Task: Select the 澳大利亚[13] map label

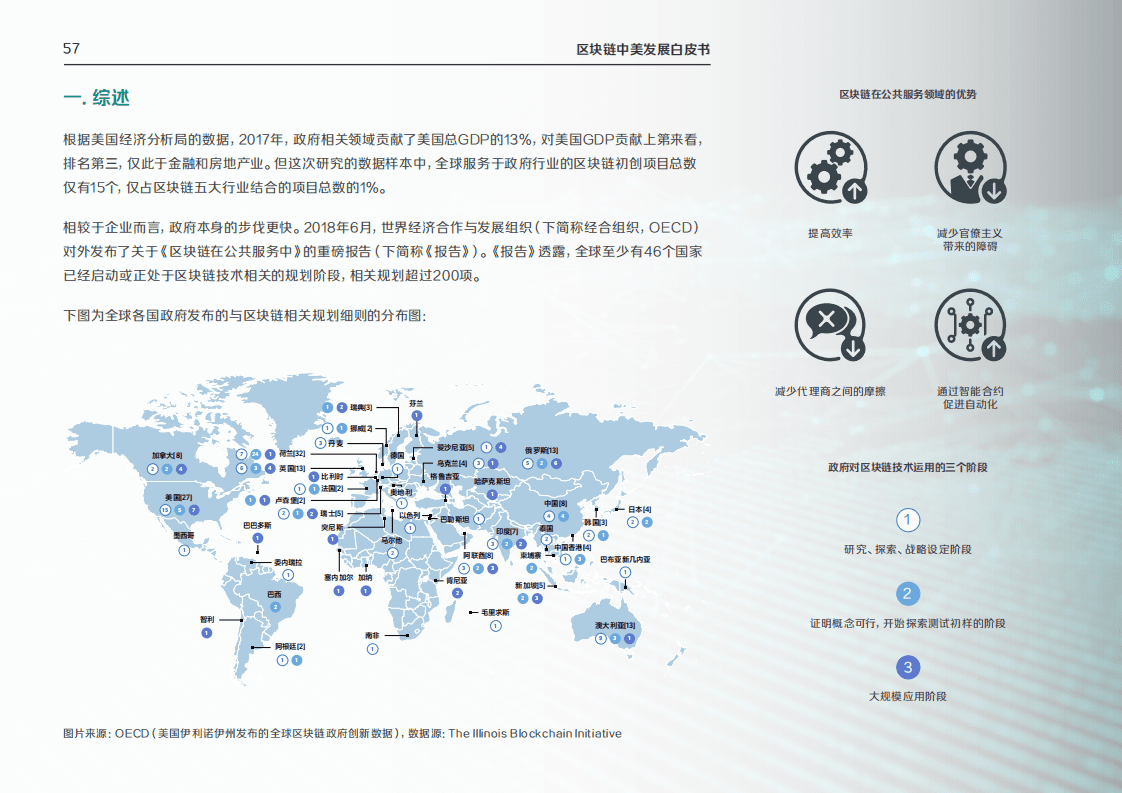Action: (614, 625)
